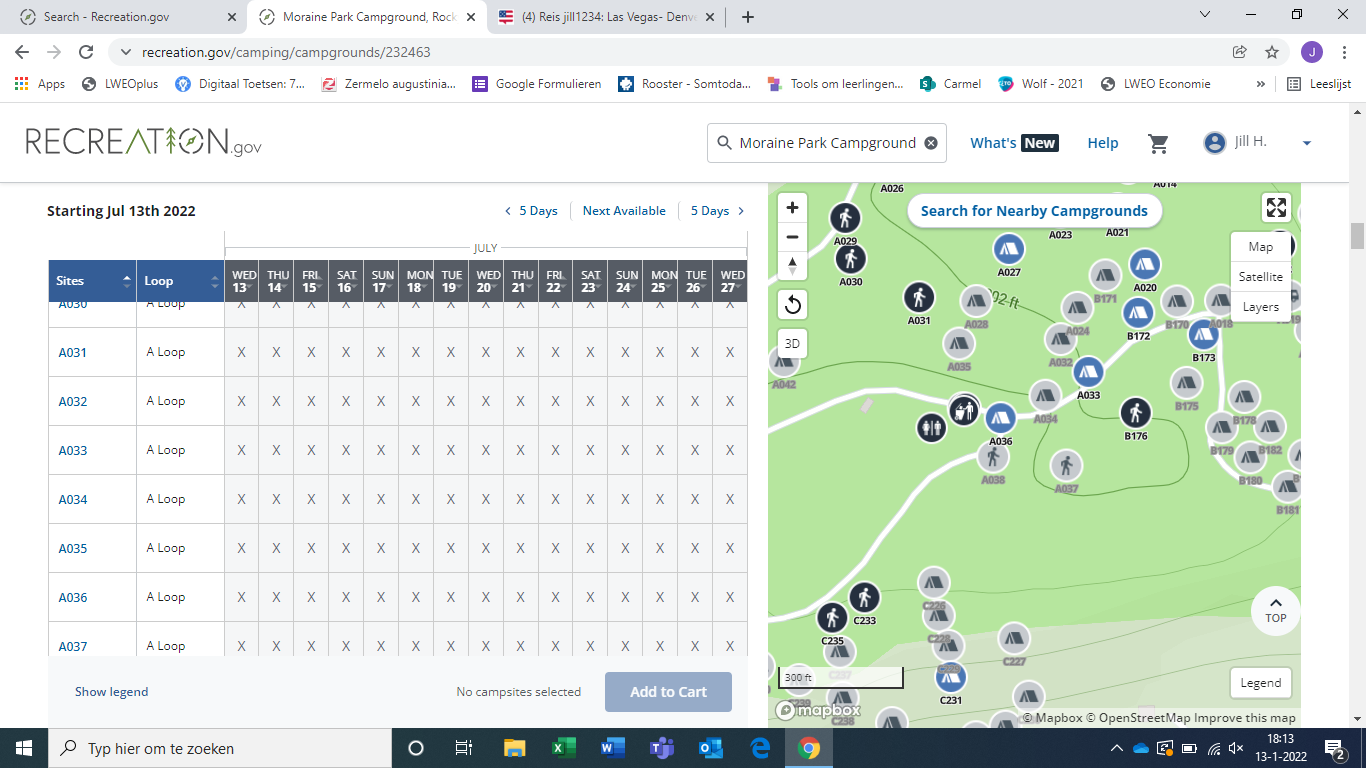Click the map rotate reset icon

[x=792, y=304]
